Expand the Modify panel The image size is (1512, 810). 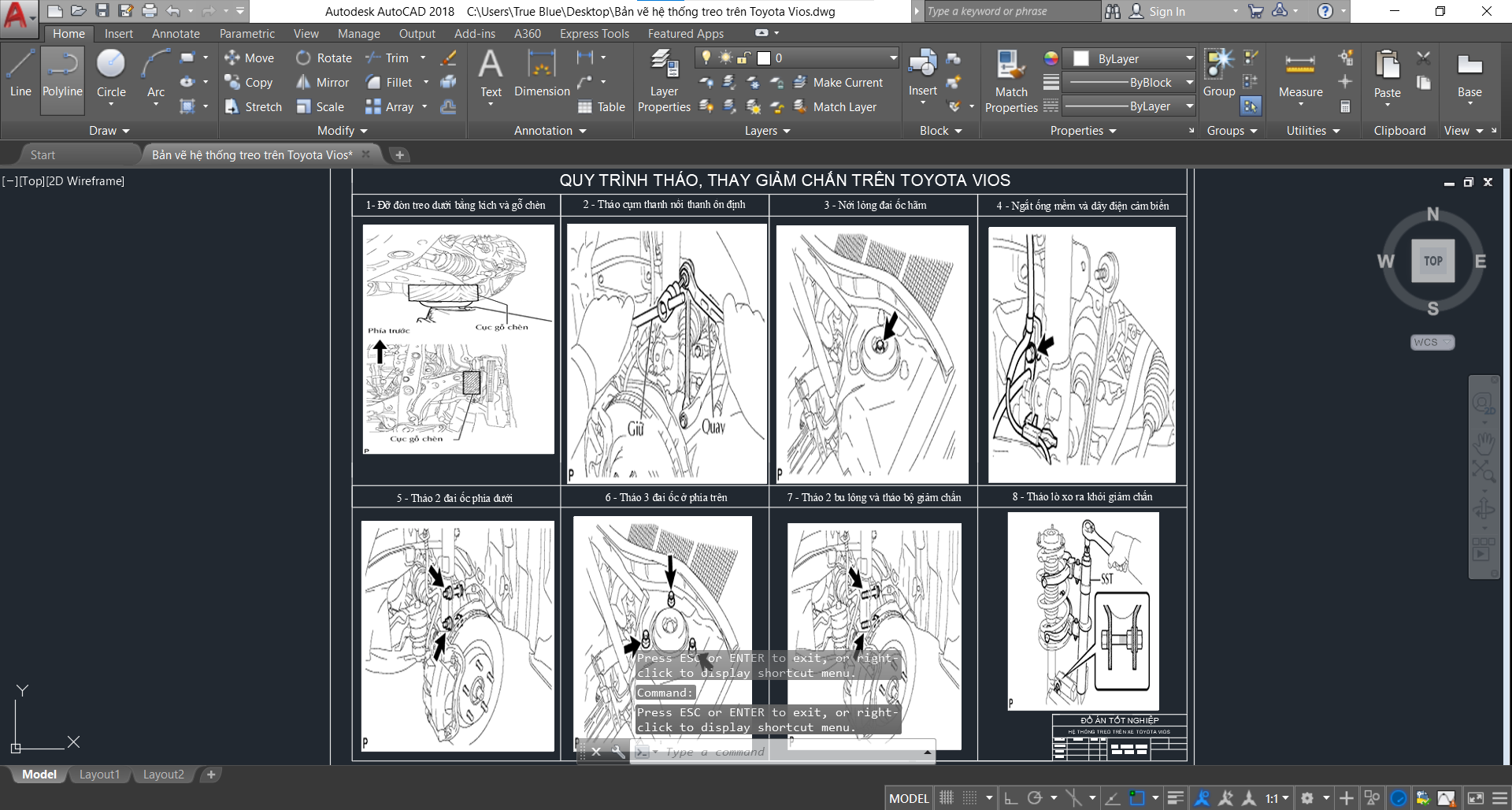[x=342, y=131]
